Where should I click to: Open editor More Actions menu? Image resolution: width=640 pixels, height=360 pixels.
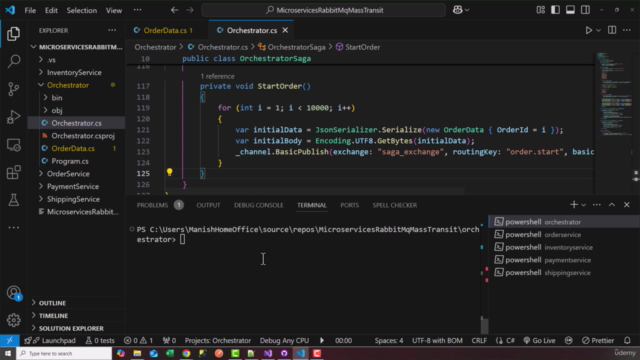coord(627,30)
